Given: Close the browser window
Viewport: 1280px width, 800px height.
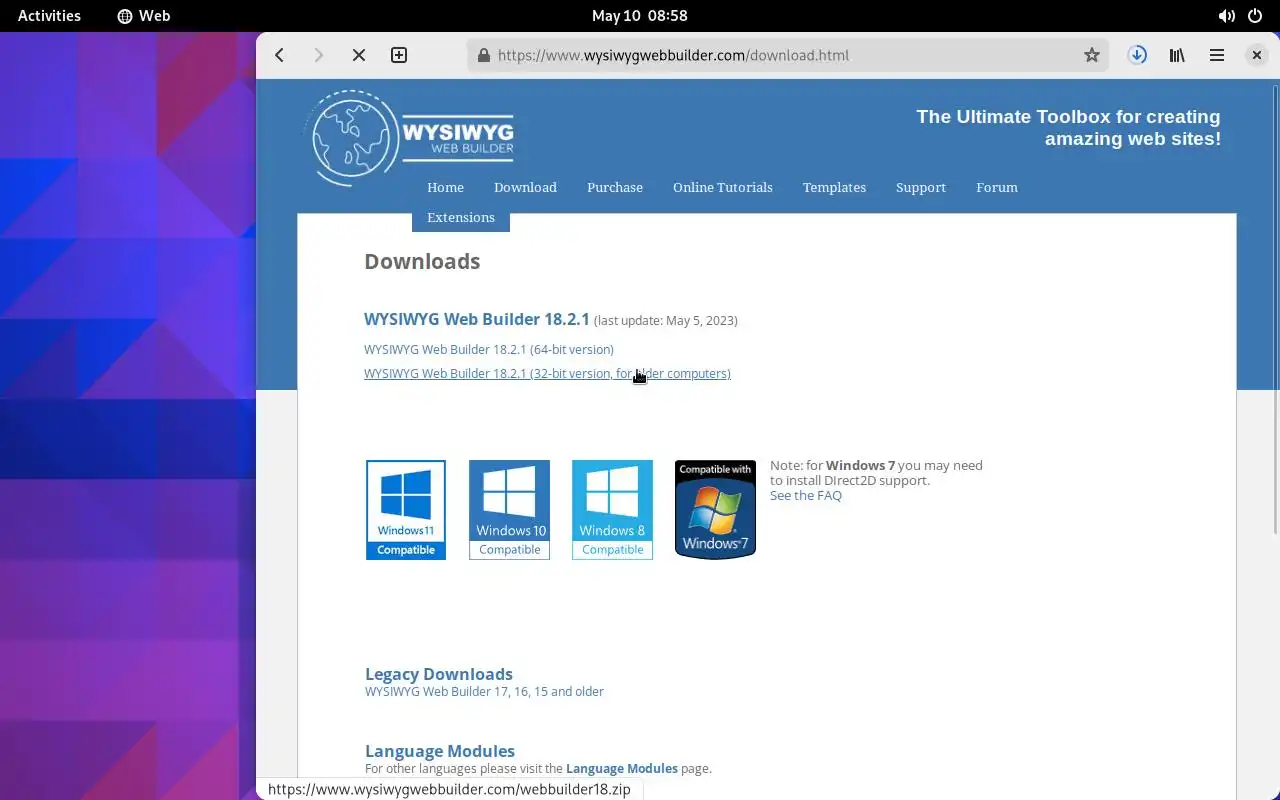Looking at the screenshot, I should 1257,55.
